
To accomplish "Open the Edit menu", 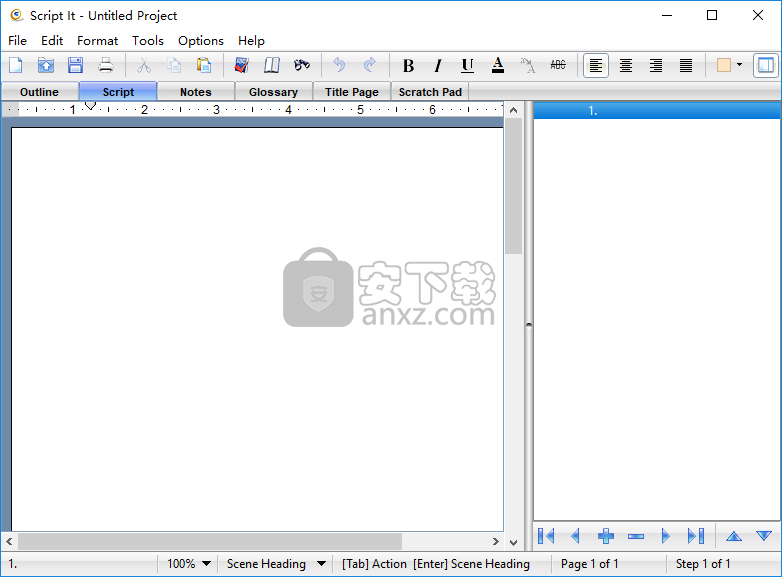I will (52, 41).
